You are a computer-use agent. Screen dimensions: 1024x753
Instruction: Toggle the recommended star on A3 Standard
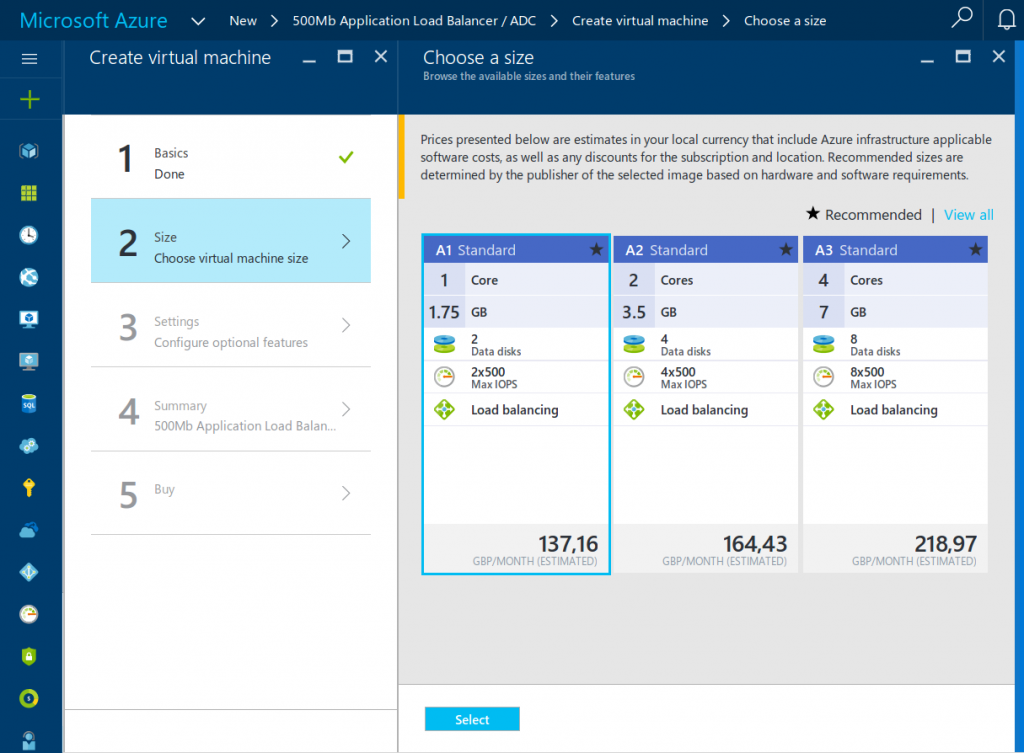click(977, 249)
